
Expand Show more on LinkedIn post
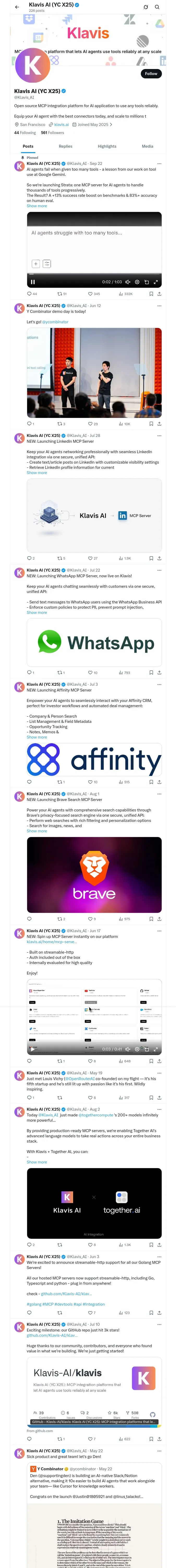pos(37,473)
